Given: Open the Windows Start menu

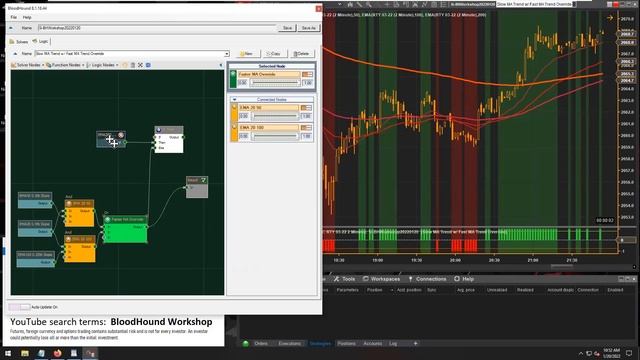Looking at the screenshot, I should pos(8,353).
